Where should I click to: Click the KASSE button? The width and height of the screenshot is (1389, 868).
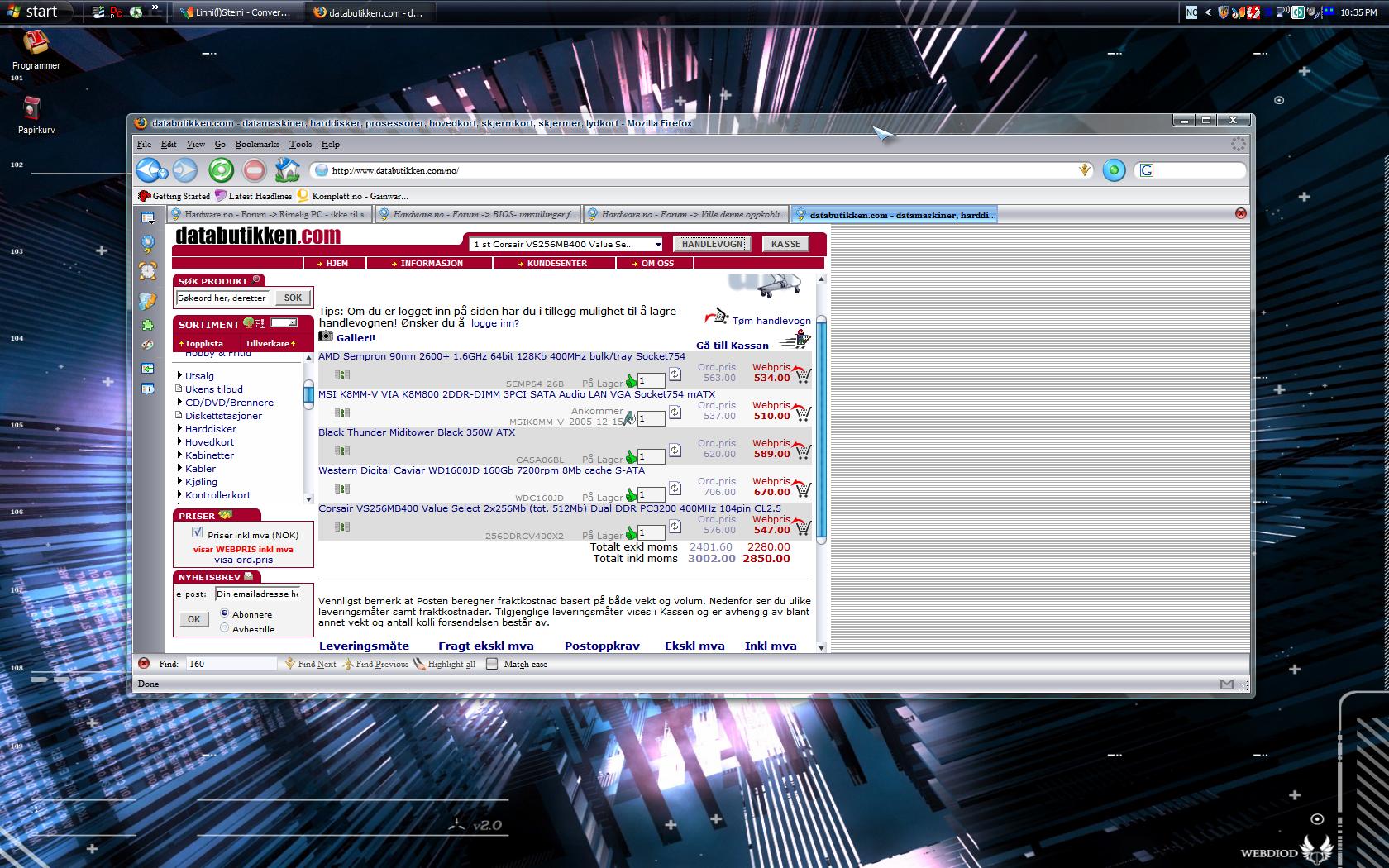point(785,244)
